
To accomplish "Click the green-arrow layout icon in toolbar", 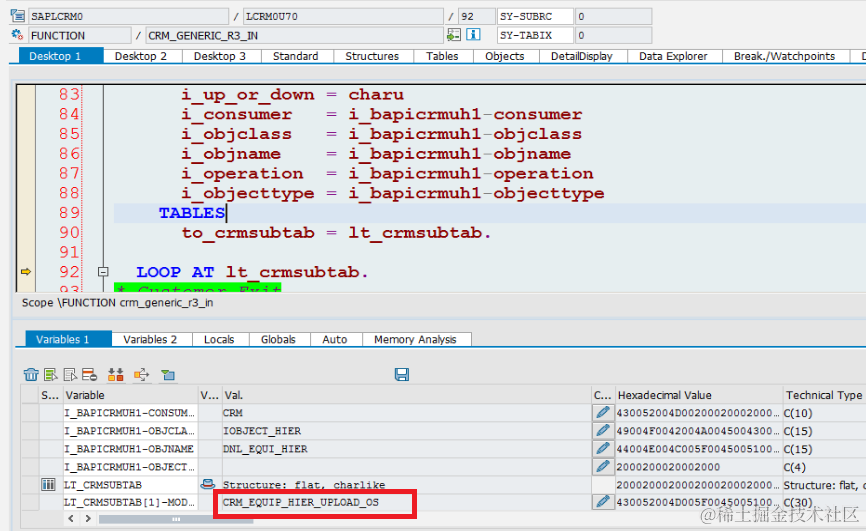I will [x=168, y=375].
